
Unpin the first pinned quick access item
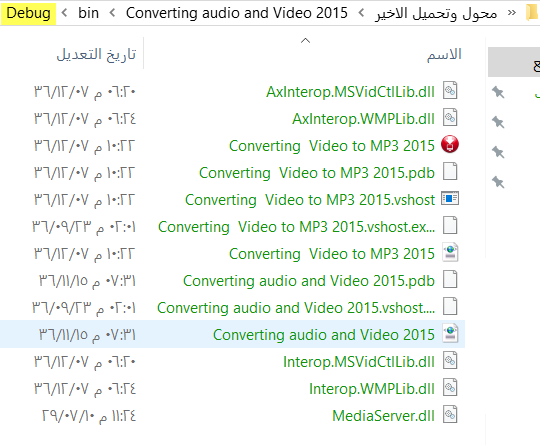tap(498, 92)
